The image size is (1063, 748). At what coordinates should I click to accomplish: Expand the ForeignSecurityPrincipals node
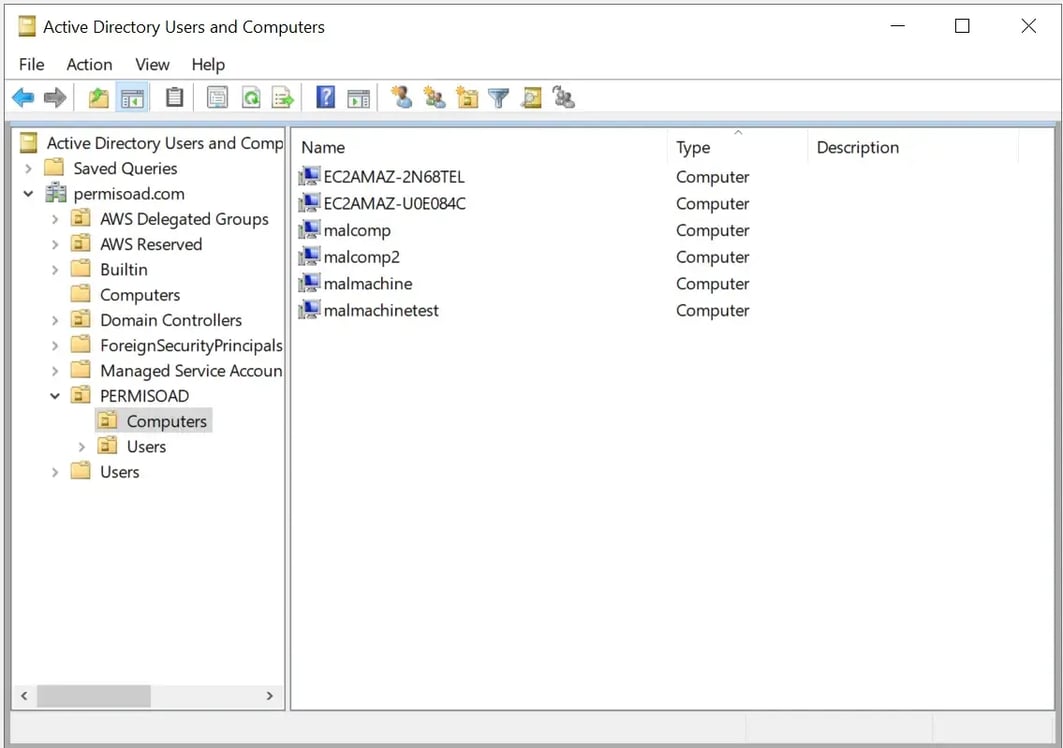click(x=55, y=346)
